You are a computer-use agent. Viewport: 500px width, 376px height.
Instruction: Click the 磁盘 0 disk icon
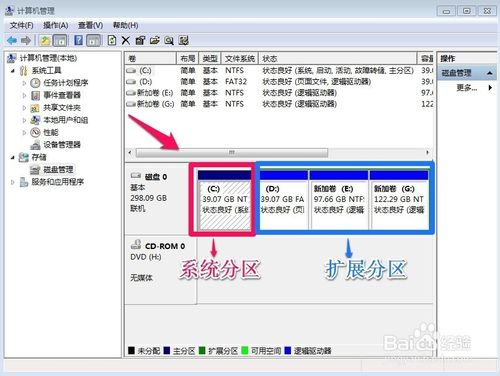pyautogui.click(x=136, y=176)
